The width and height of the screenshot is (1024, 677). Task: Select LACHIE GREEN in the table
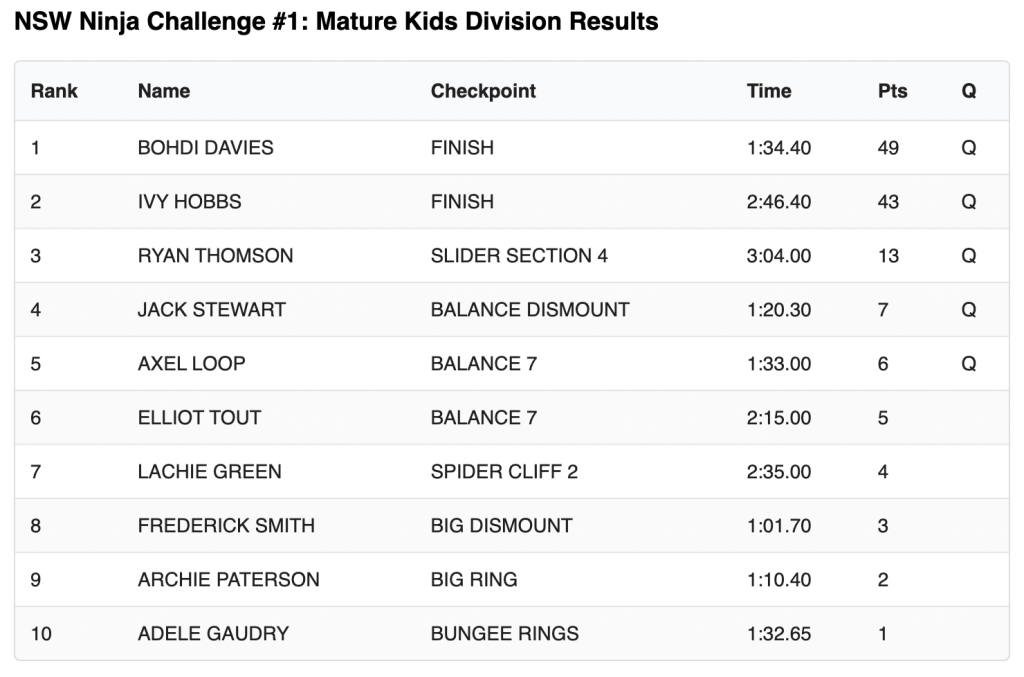pyautogui.click(x=209, y=472)
